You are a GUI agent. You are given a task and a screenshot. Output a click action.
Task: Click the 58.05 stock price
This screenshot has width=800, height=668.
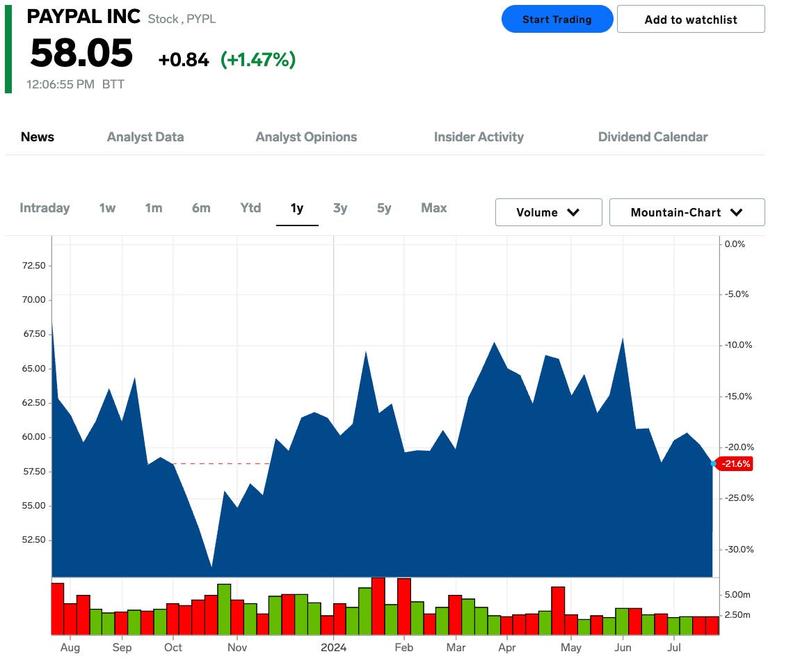82,53
